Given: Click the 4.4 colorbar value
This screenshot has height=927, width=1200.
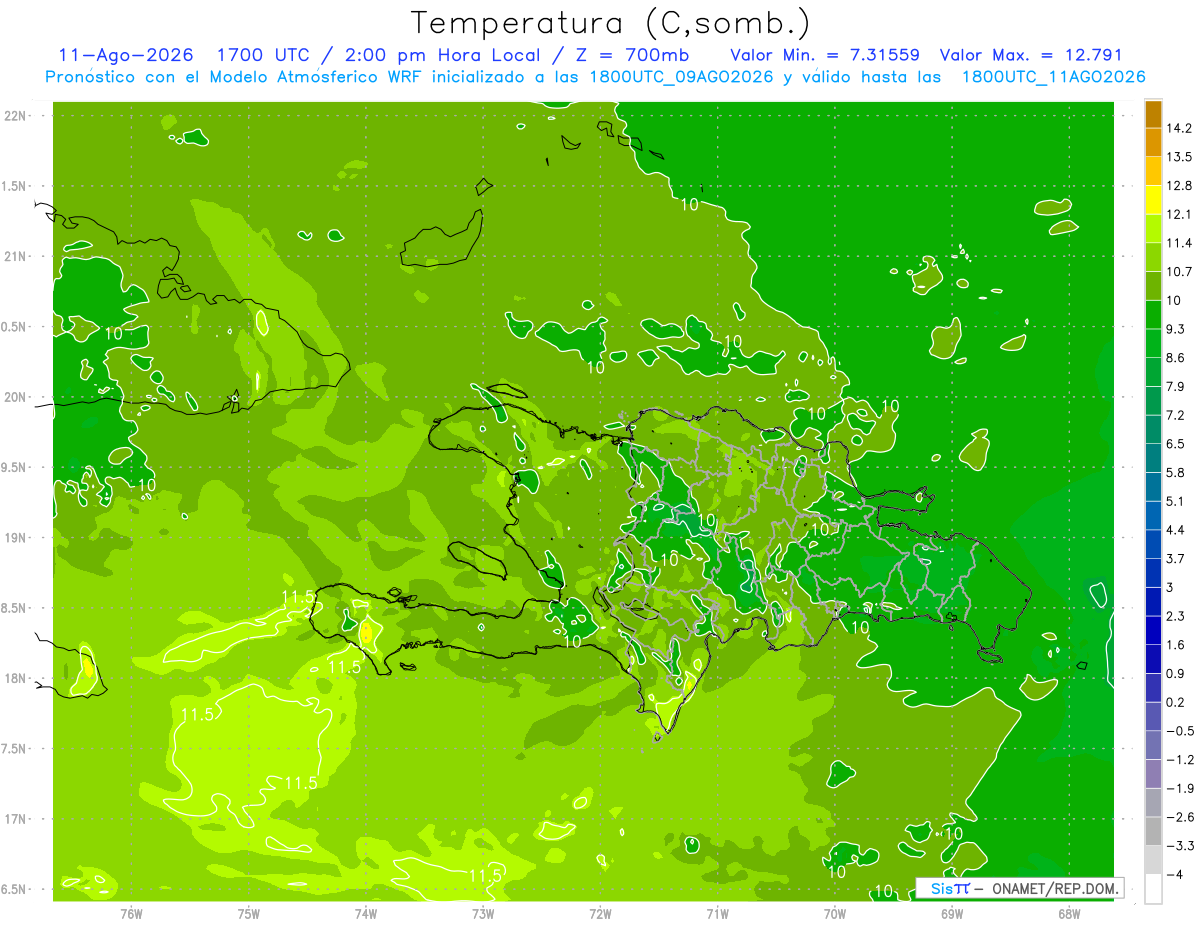Looking at the screenshot, I should (x=1175, y=529).
